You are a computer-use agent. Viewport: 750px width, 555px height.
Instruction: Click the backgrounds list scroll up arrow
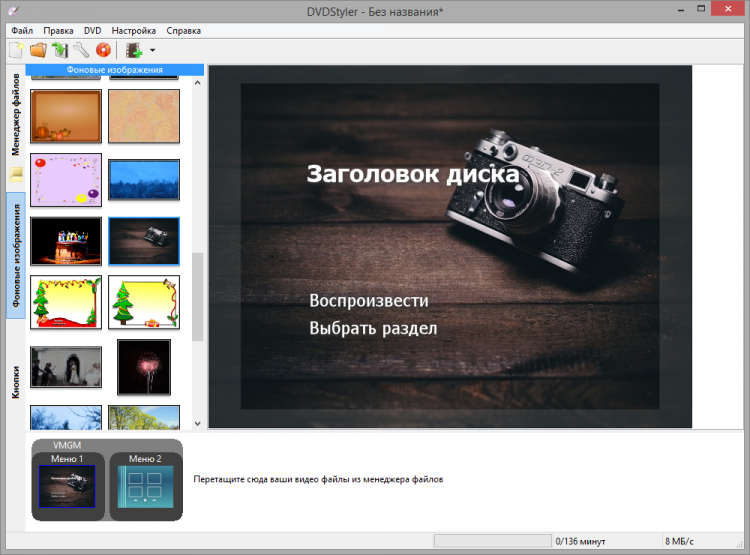click(x=198, y=83)
